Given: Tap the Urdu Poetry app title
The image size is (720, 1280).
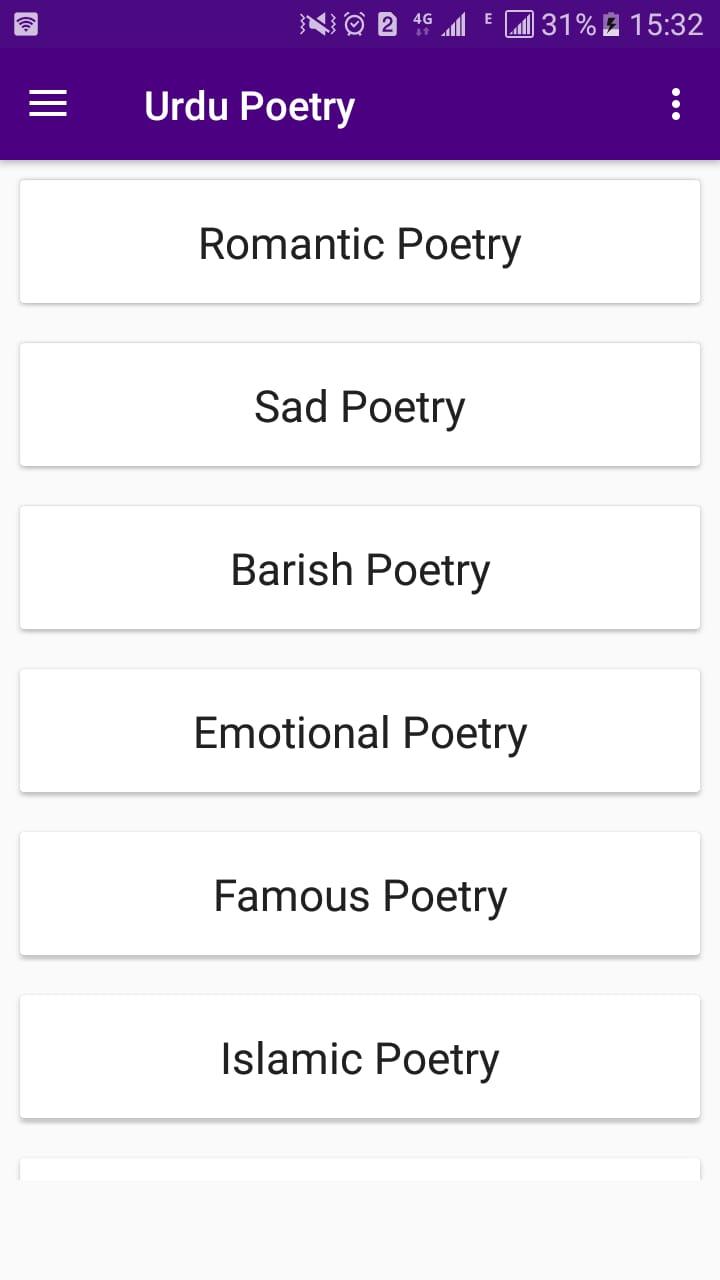Looking at the screenshot, I should point(249,106).
